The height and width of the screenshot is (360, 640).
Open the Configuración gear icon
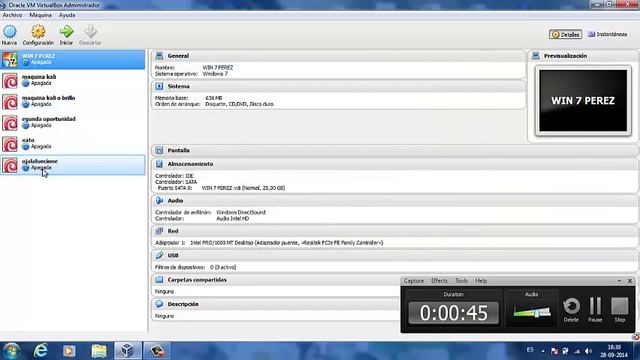[38, 32]
